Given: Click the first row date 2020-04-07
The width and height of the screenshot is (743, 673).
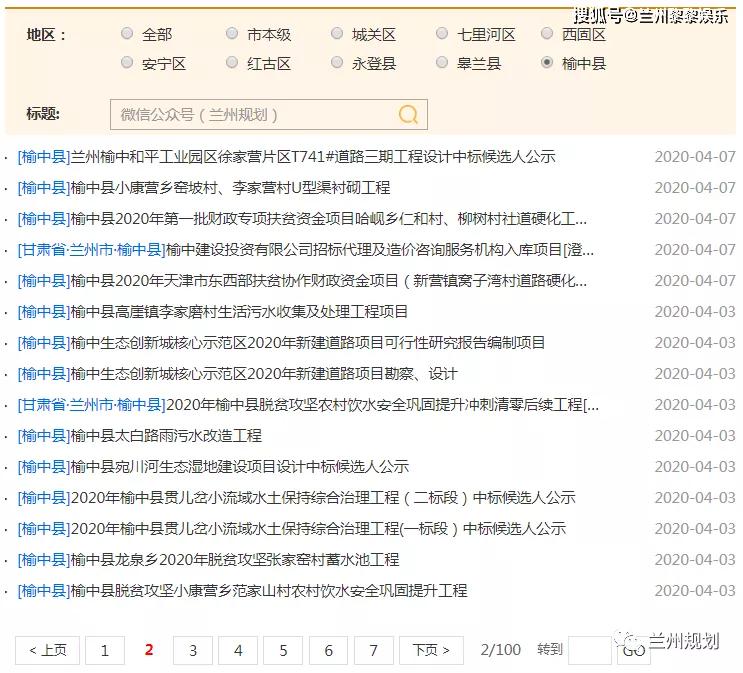Looking at the screenshot, I should coord(695,156).
